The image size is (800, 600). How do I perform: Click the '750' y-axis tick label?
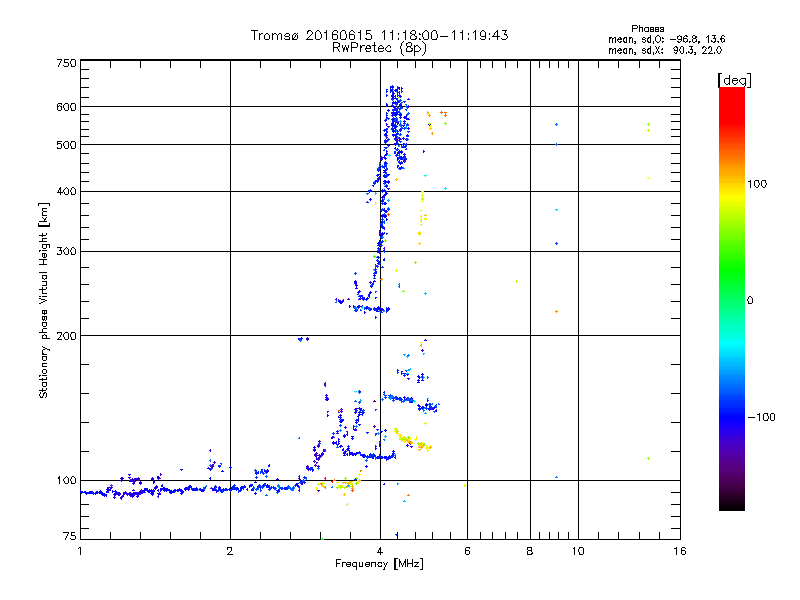(x=66, y=63)
